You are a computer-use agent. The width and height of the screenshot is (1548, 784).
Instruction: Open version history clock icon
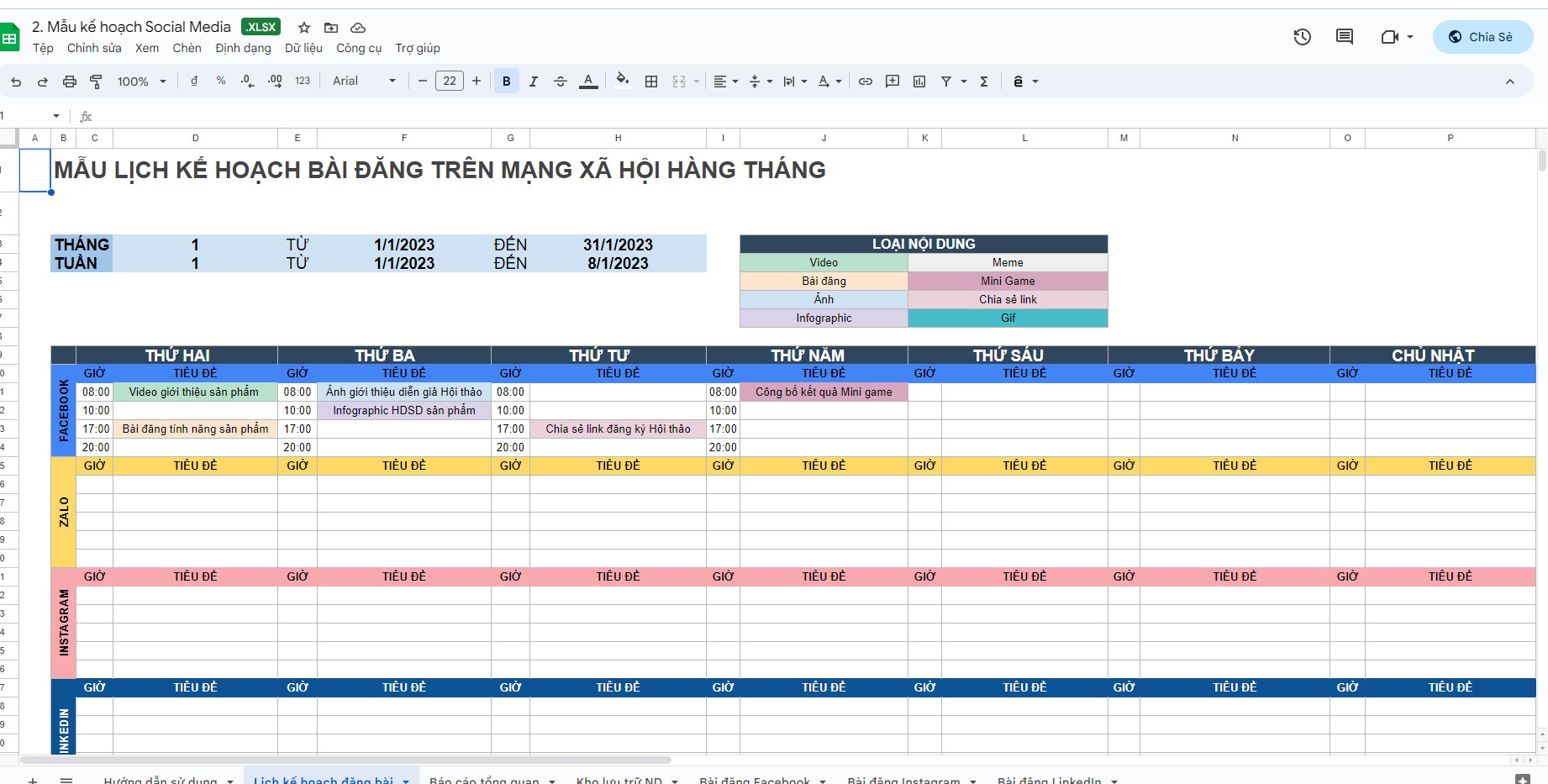[x=1302, y=37]
